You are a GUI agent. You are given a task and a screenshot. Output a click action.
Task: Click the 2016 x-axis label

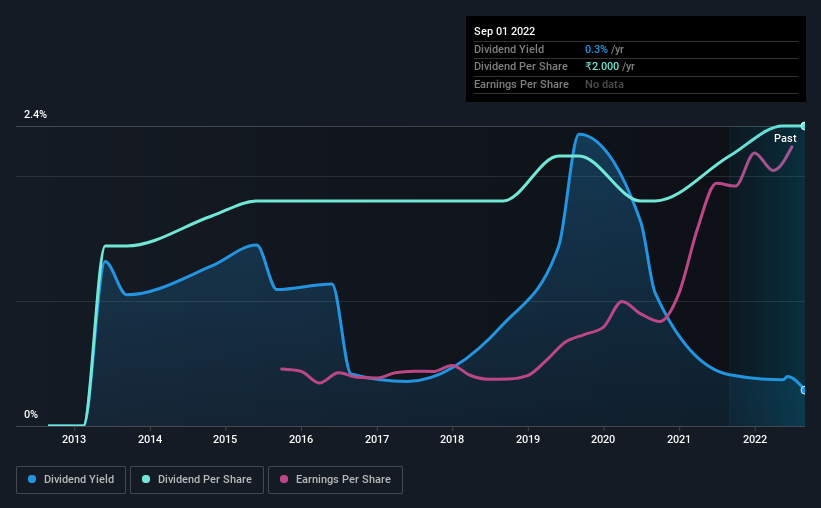pos(301,439)
